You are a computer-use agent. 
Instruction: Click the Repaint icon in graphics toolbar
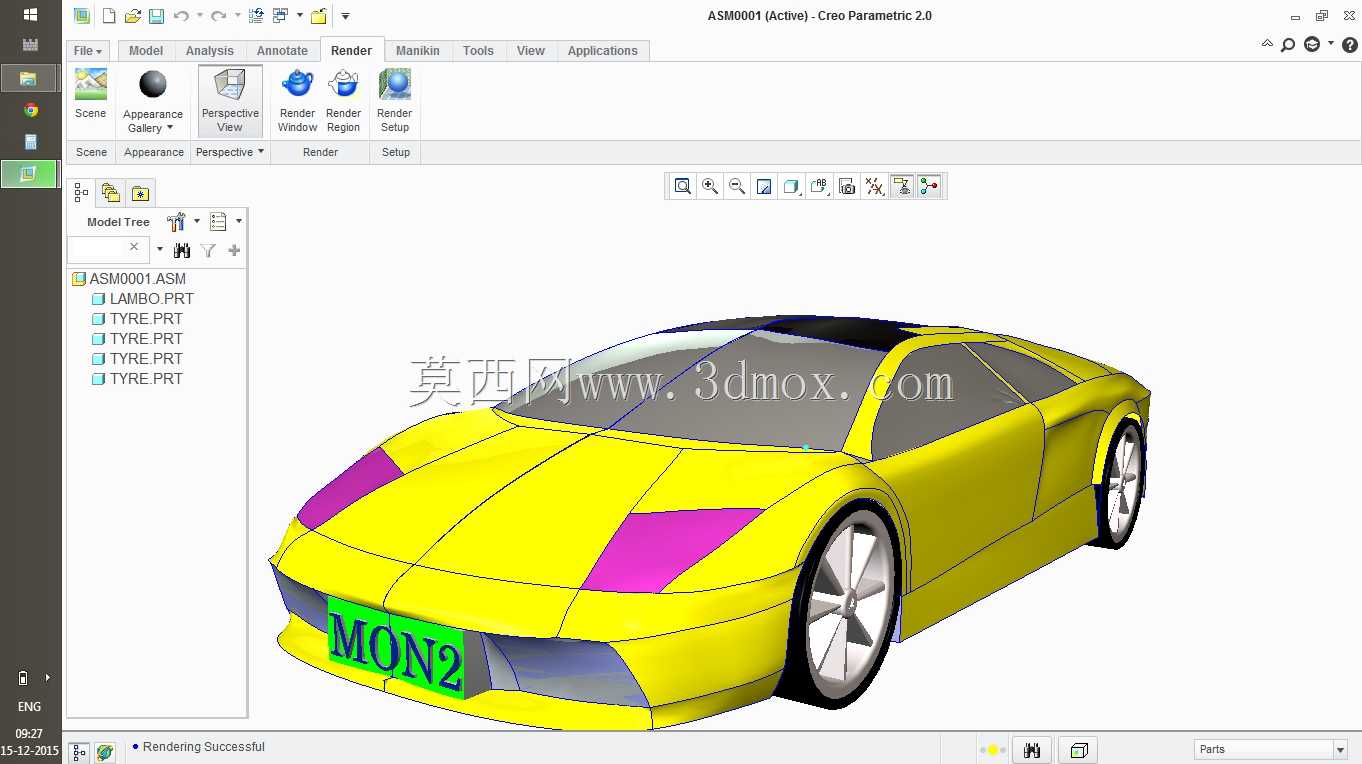point(764,186)
